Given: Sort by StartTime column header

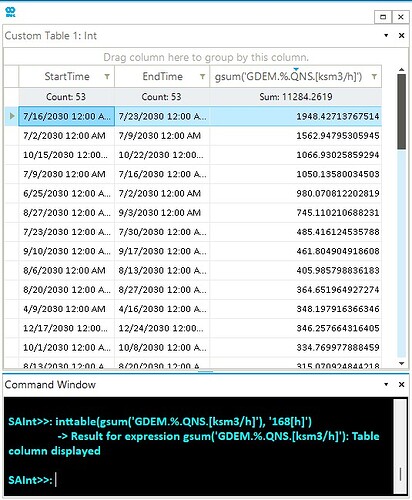Looking at the screenshot, I should point(67,77).
